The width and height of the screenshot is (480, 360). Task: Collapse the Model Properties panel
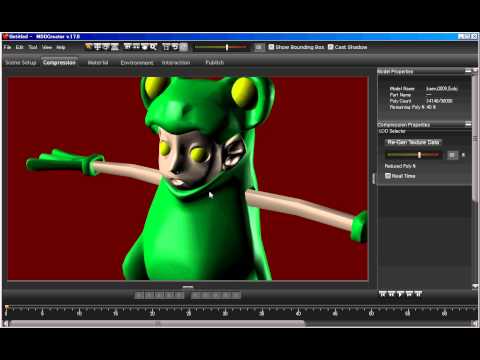[x=468, y=71]
